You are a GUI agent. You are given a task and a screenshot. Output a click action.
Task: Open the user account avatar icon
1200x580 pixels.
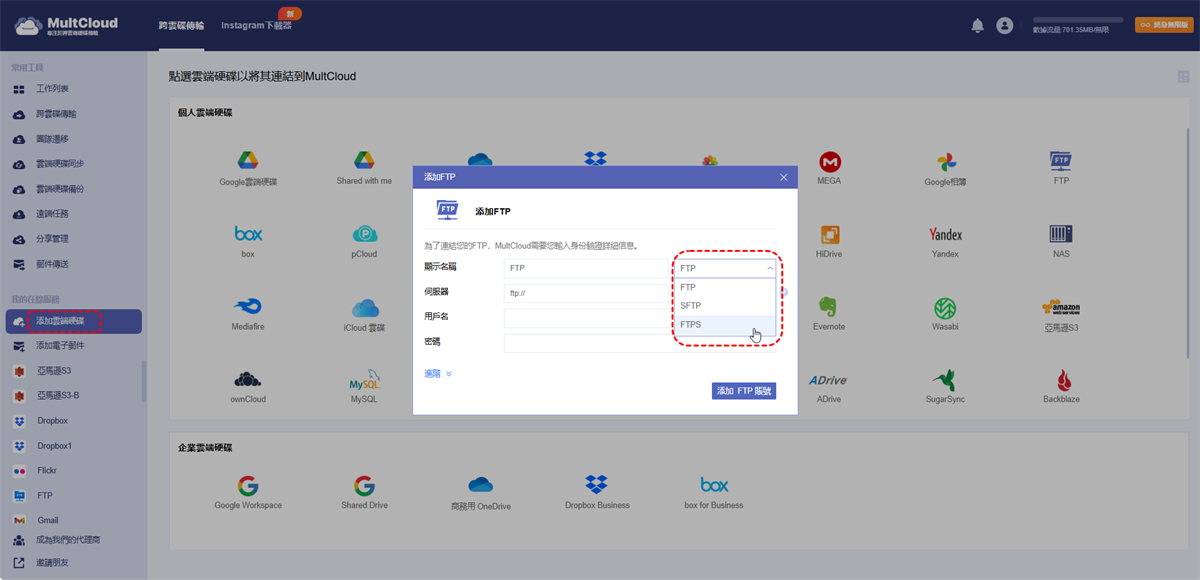[x=1005, y=26]
